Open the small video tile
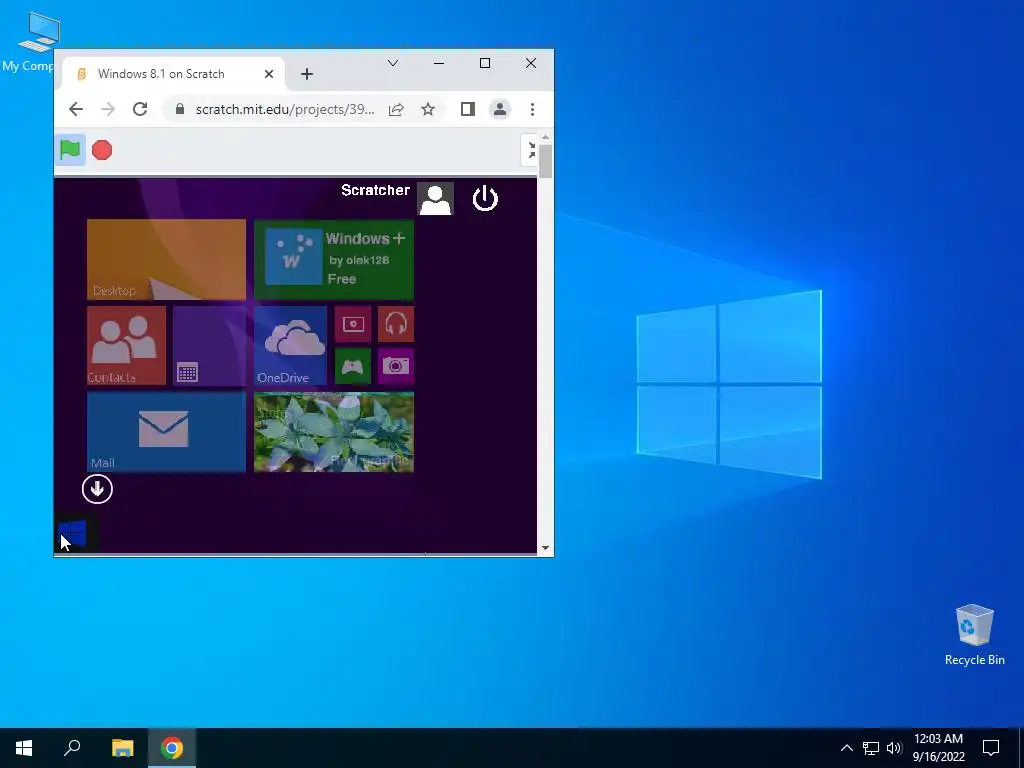 coord(353,324)
